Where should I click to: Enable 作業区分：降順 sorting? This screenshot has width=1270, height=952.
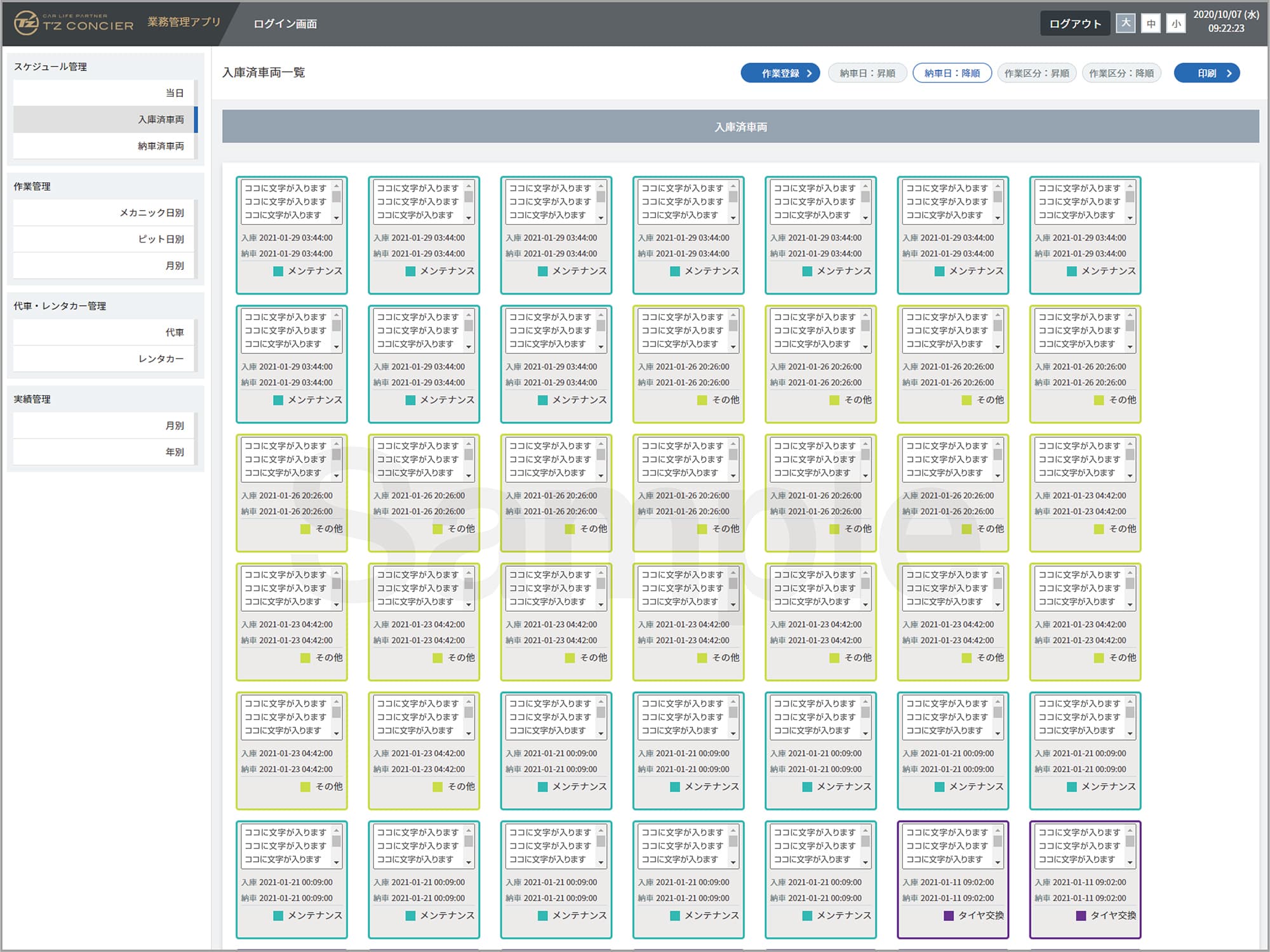[1121, 74]
